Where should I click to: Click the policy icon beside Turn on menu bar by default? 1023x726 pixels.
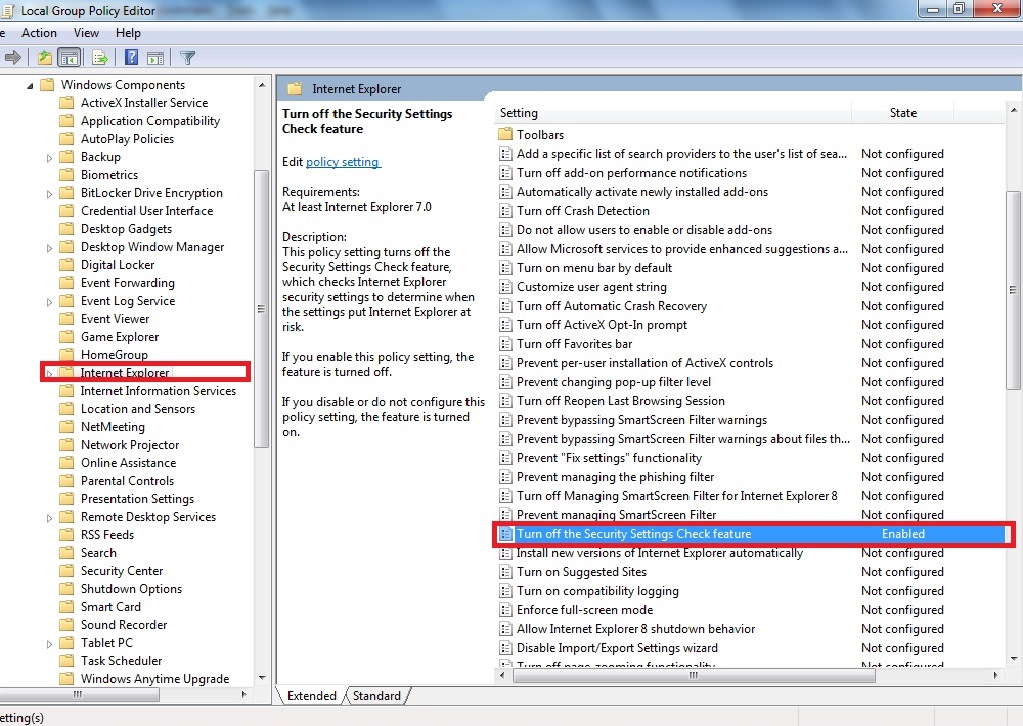505,268
